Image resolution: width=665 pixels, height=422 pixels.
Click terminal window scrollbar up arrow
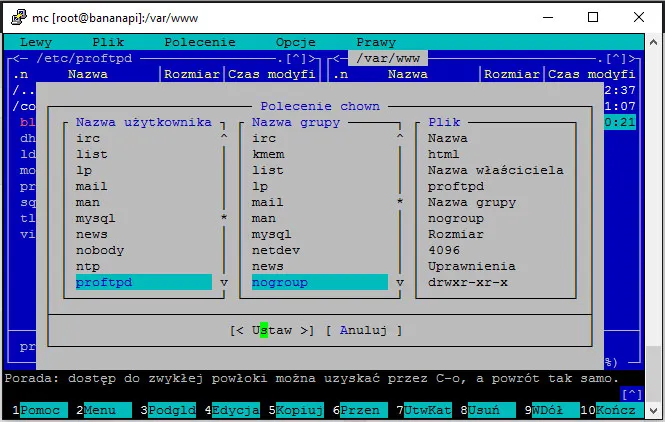tap(653, 42)
